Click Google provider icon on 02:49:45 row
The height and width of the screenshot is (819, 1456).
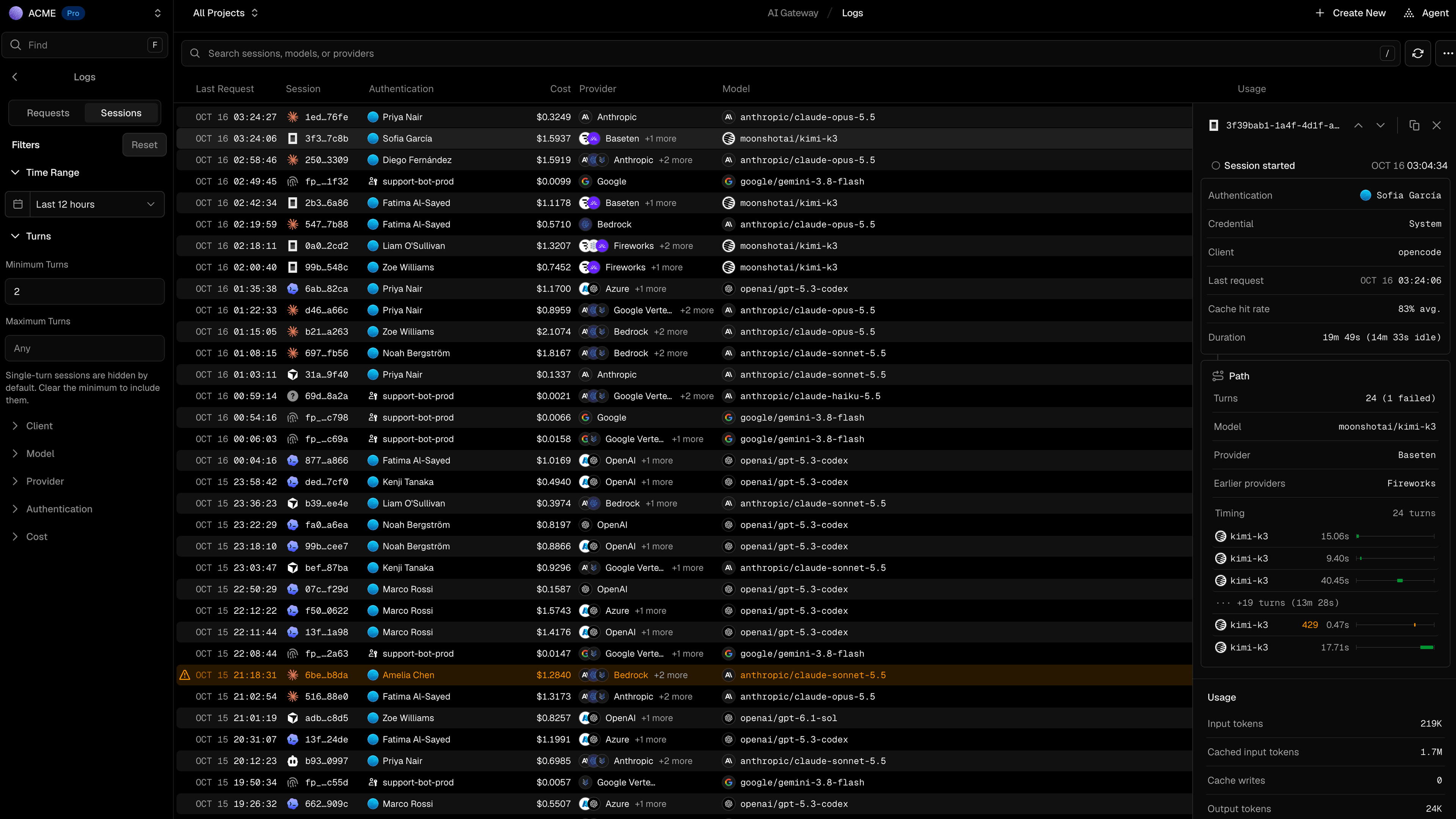585,182
